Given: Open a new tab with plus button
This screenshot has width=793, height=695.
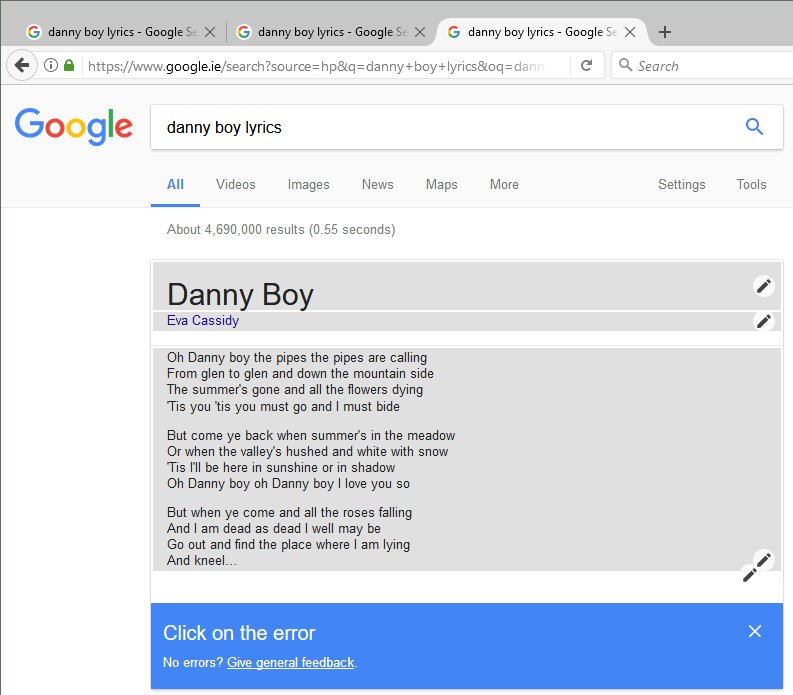Looking at the screenshot, I should pyautogui.click(x=665, y=32).
